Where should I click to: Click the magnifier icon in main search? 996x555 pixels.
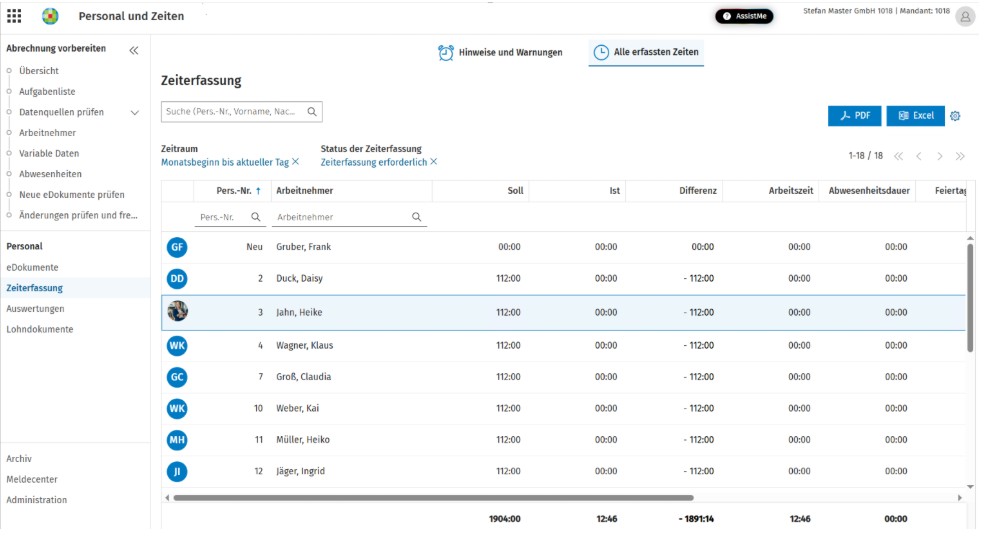pyautogui.click(x=312, y=112)
